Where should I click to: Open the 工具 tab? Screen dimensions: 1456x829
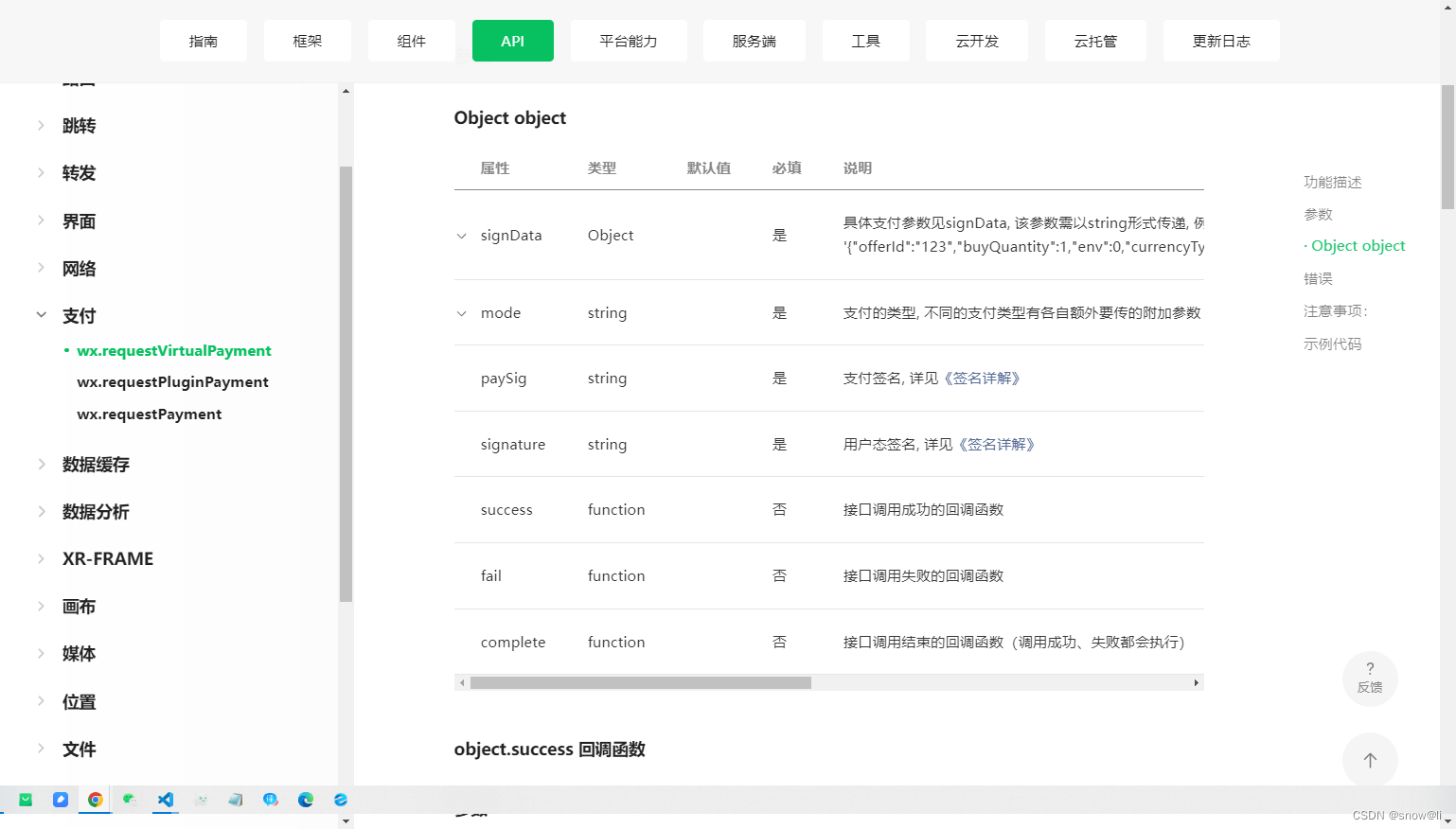(866, 41)
